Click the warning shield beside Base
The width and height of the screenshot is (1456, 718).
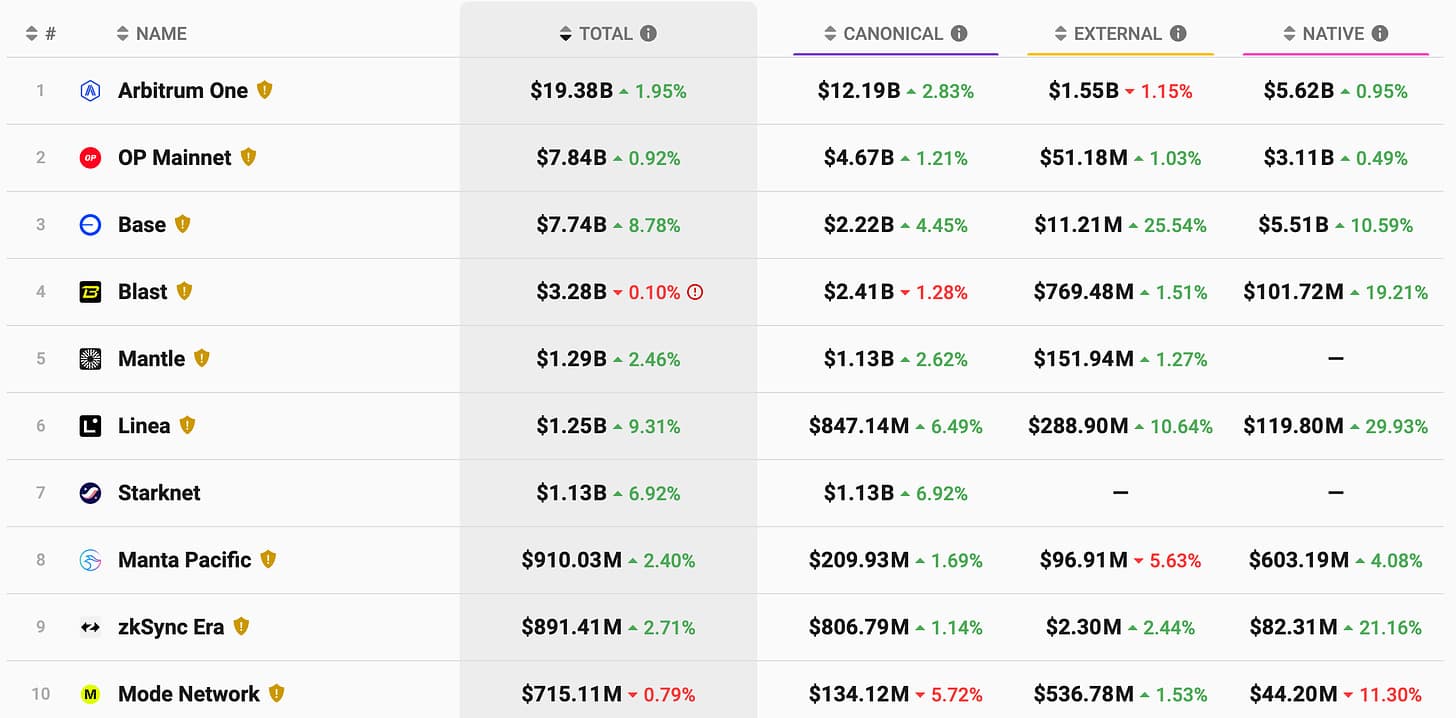[182, 224]
